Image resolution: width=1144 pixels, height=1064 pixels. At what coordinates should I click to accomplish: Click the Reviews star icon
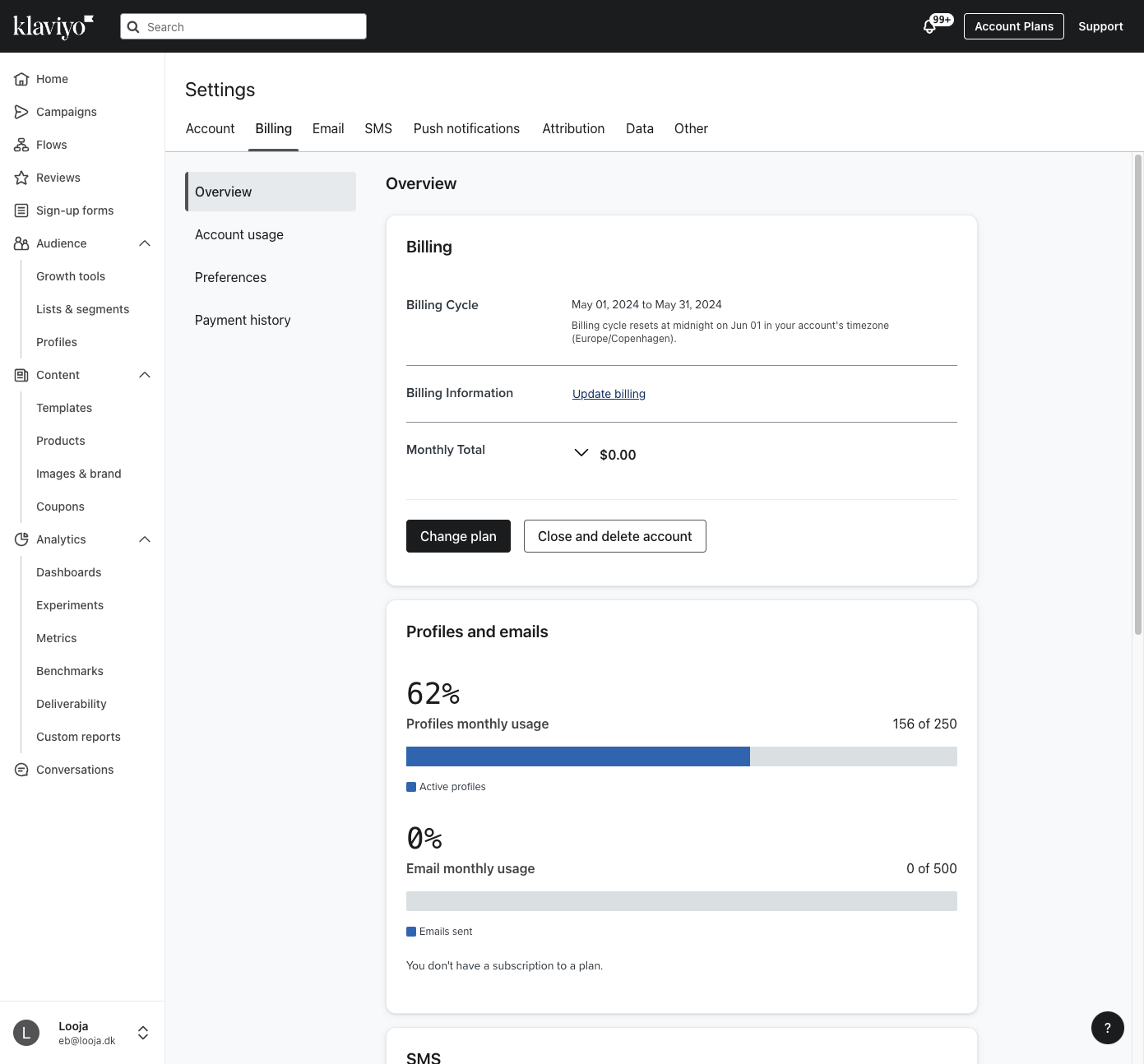click(21, 178)
